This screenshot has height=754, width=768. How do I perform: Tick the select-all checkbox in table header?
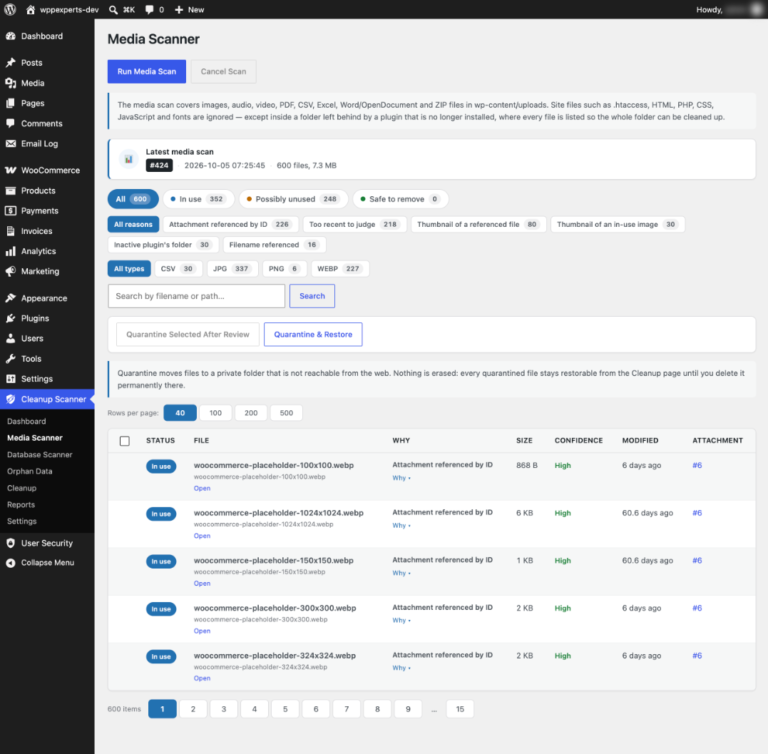(125, 441)
